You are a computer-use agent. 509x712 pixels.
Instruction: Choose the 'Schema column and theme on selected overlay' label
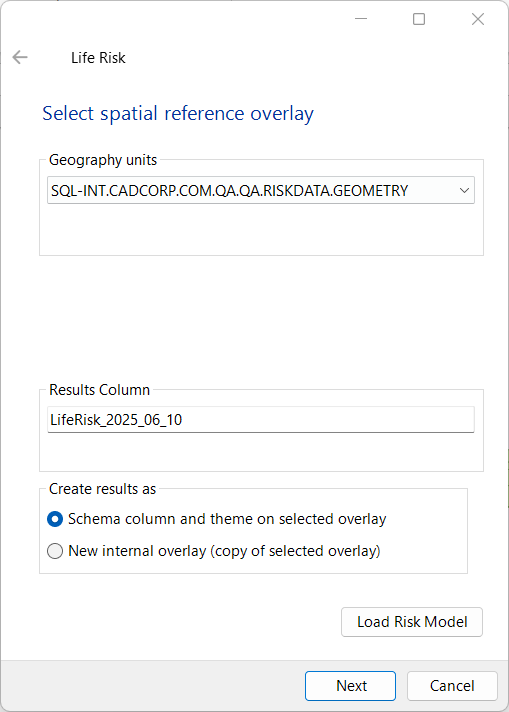coord(227,519)
